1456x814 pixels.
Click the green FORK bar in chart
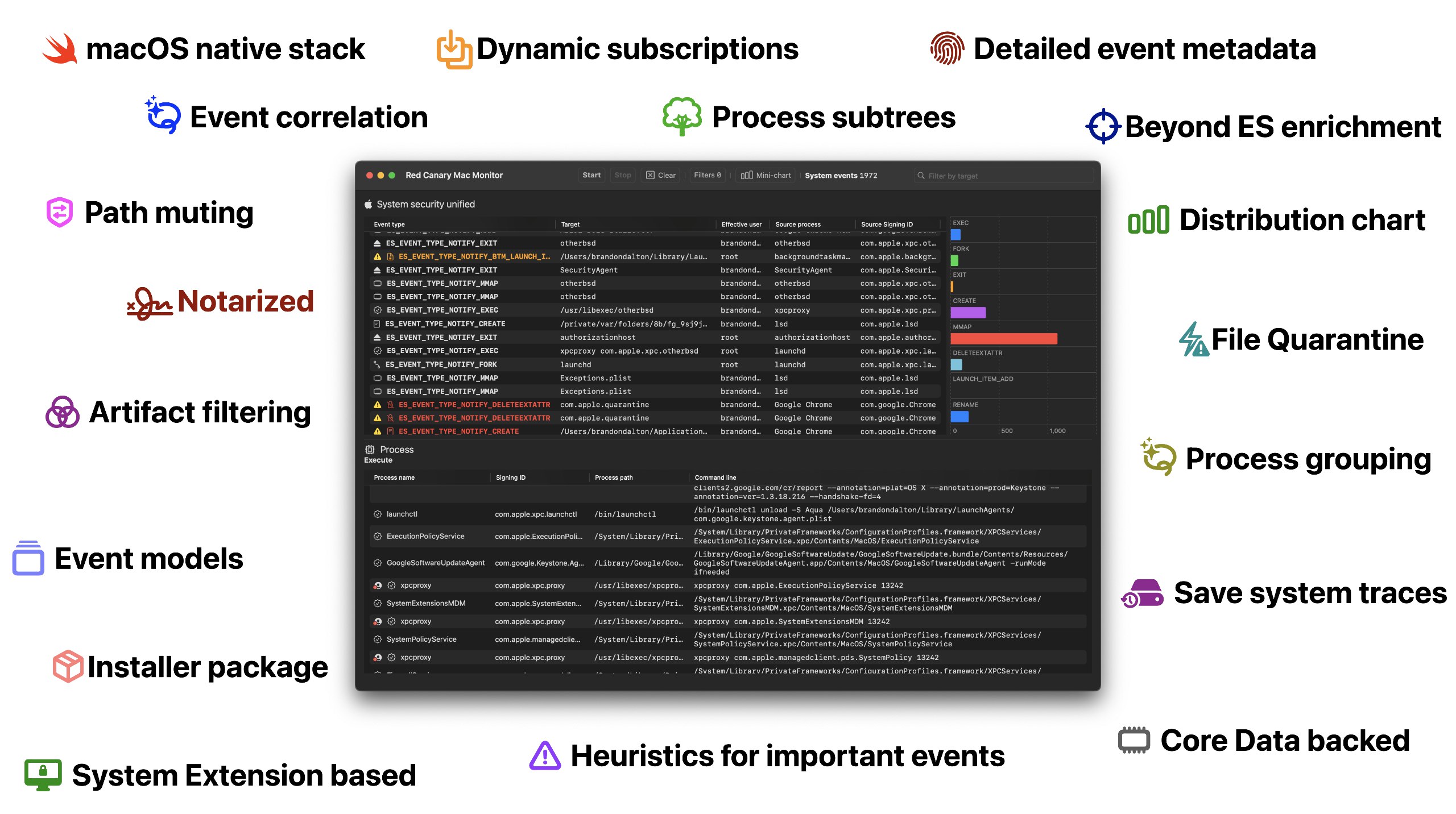(954, 260)
